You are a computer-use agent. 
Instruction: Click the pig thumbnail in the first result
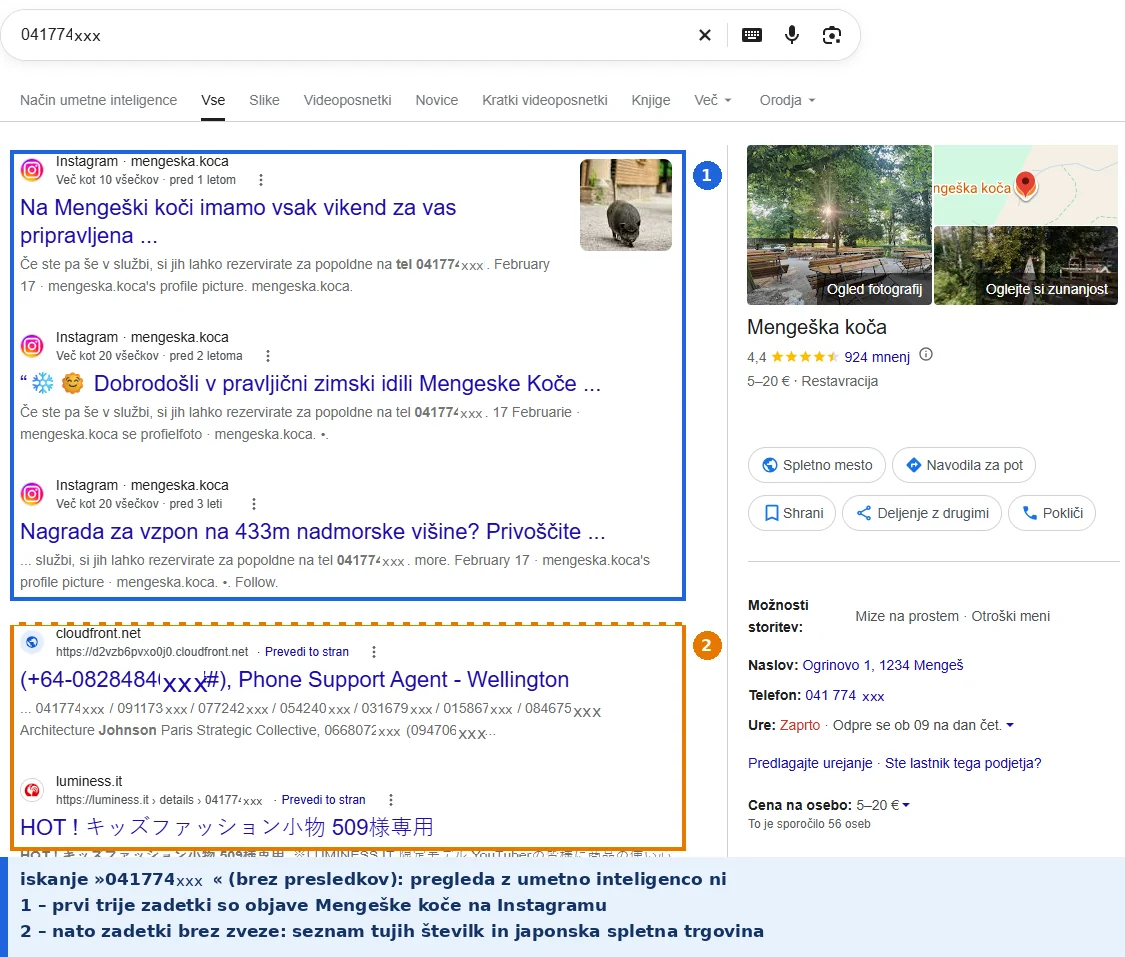[626, 204]
